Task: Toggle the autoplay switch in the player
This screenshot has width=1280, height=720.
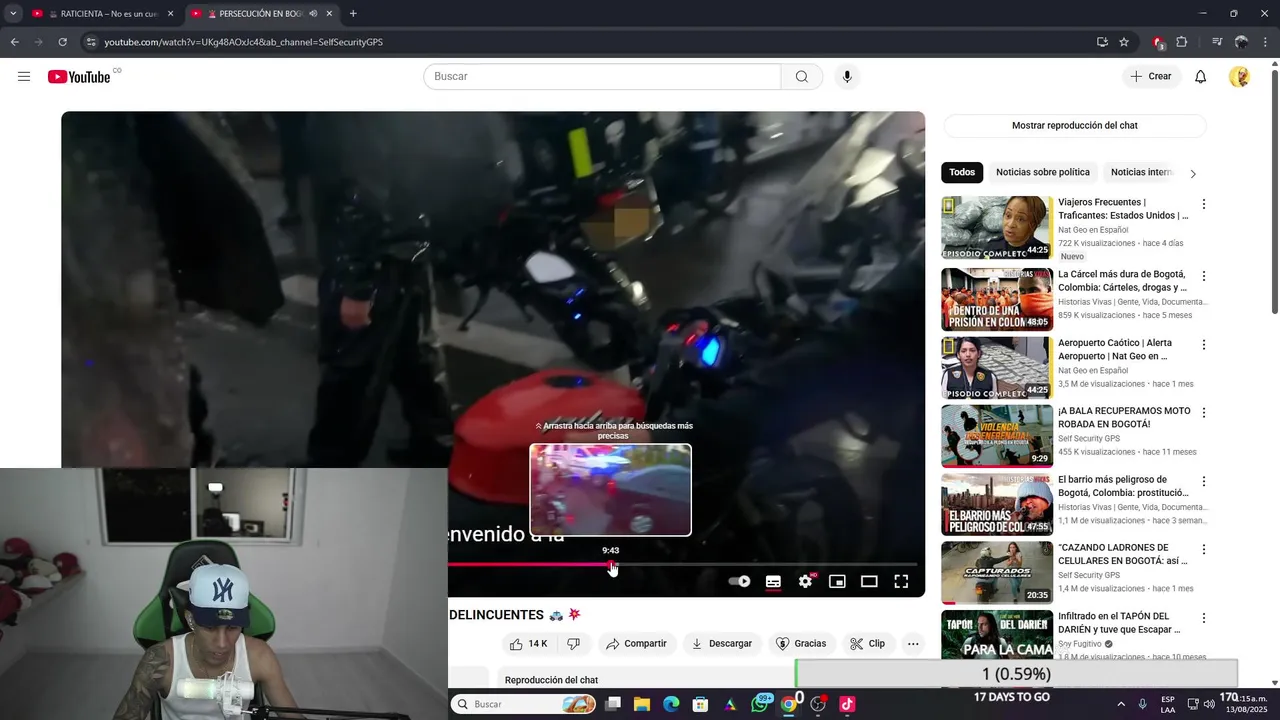Action: pos(739,581)
